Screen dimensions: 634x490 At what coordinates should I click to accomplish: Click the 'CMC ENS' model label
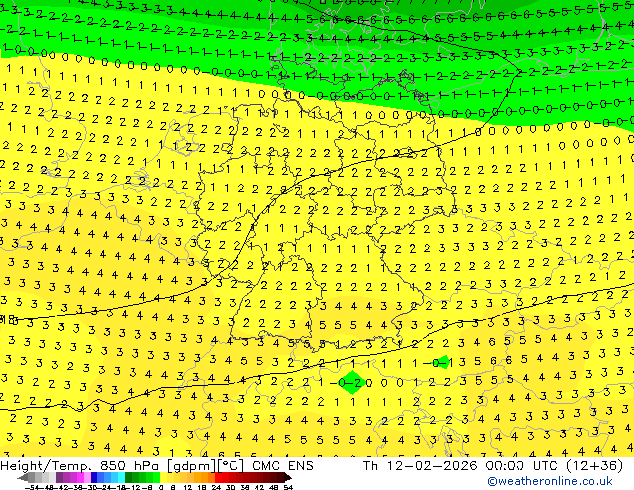click(283, 466)
